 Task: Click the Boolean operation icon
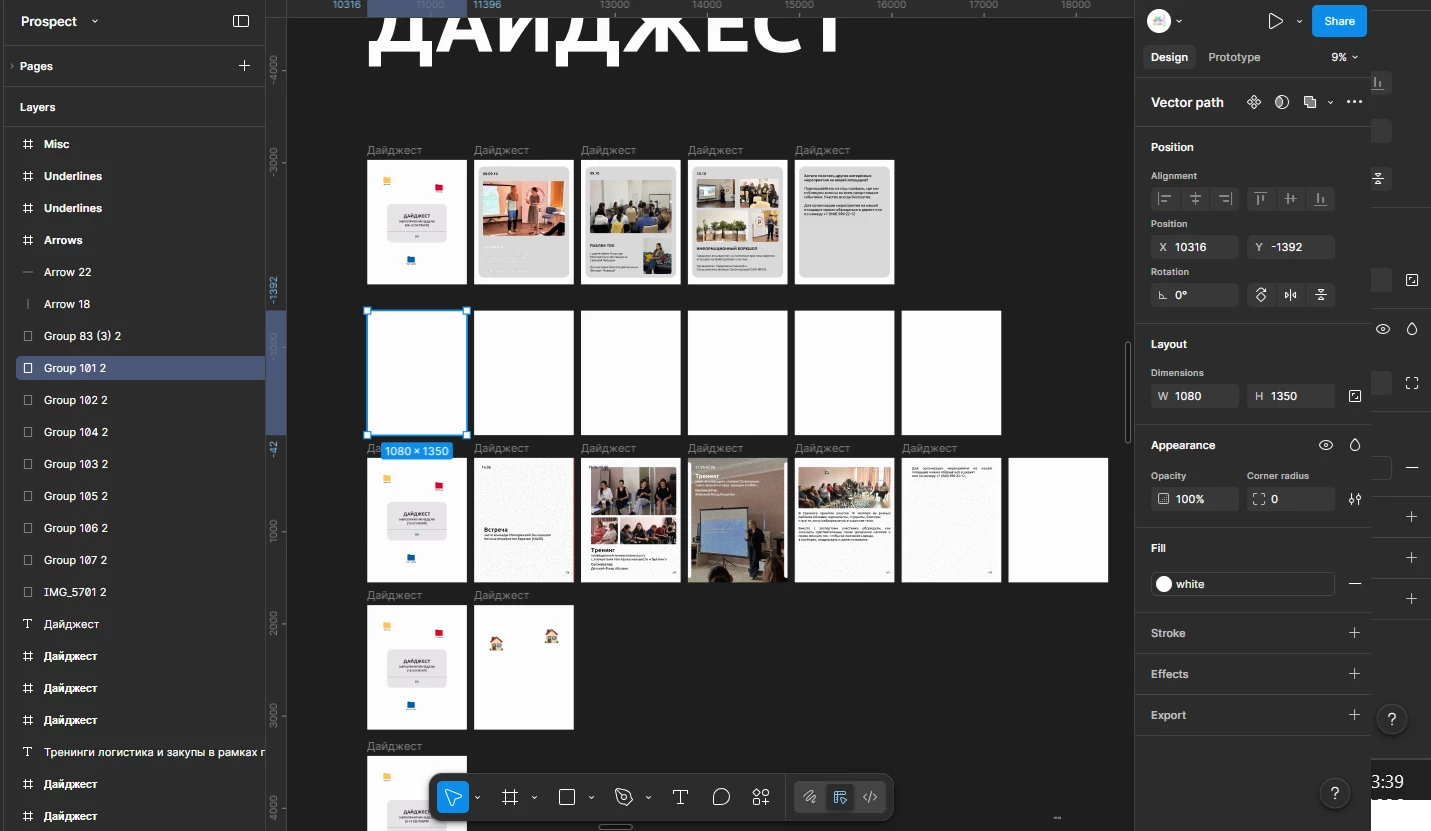tap(1310, 102)
